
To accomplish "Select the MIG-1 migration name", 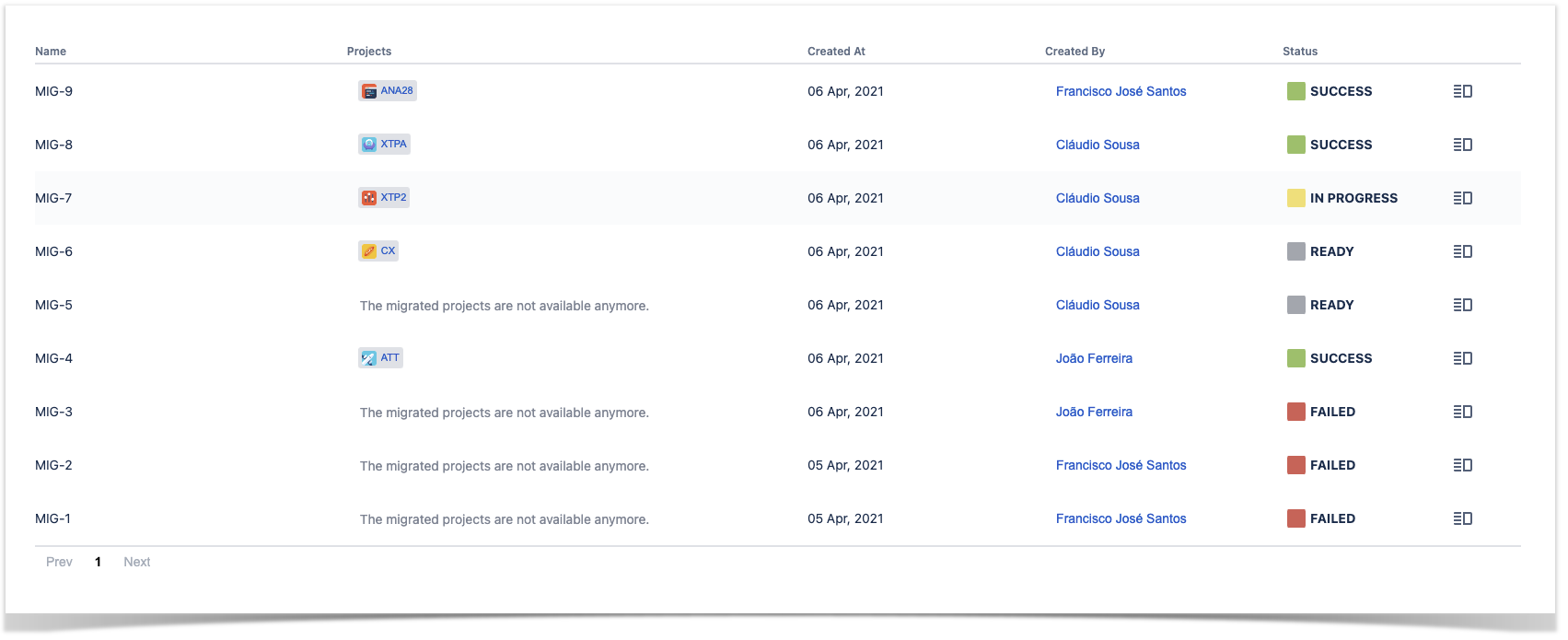I will [x=52, y=518].
